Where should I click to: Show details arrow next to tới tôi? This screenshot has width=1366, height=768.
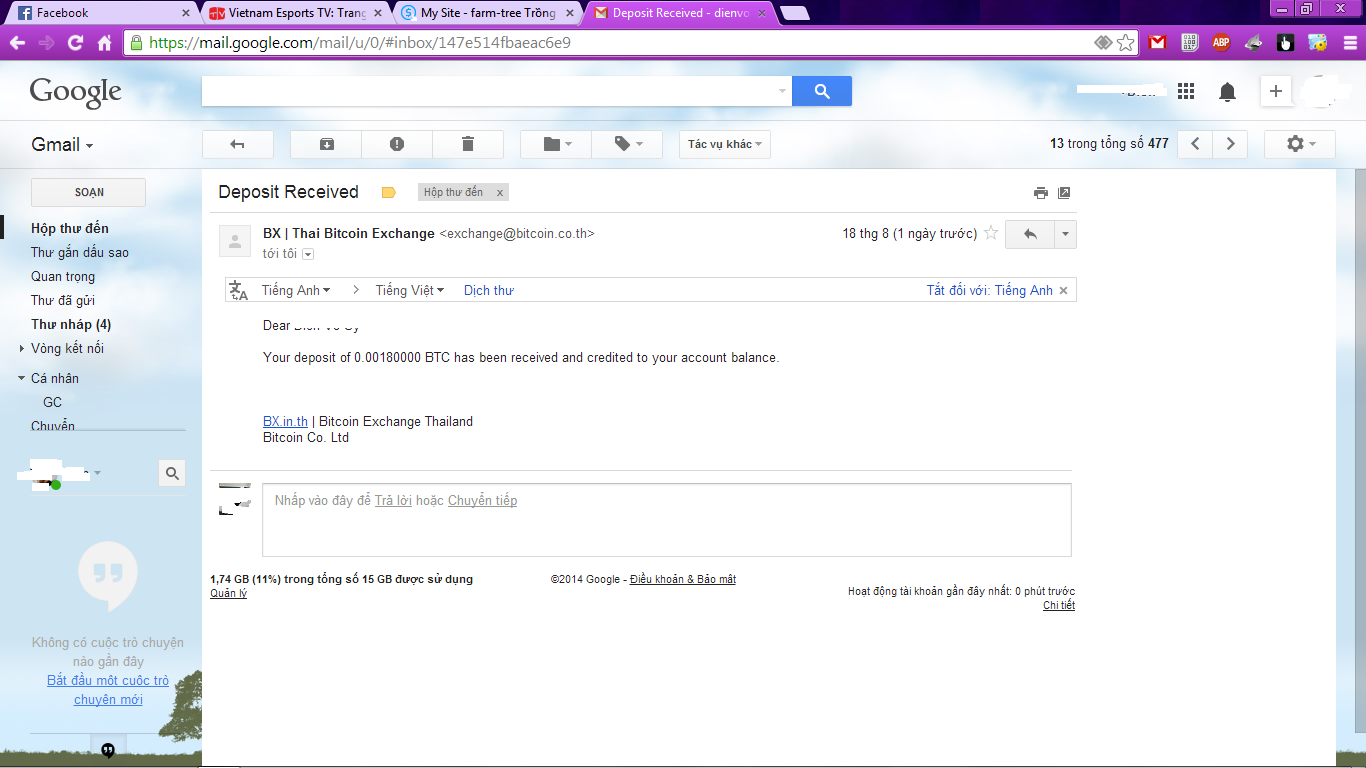308,254
